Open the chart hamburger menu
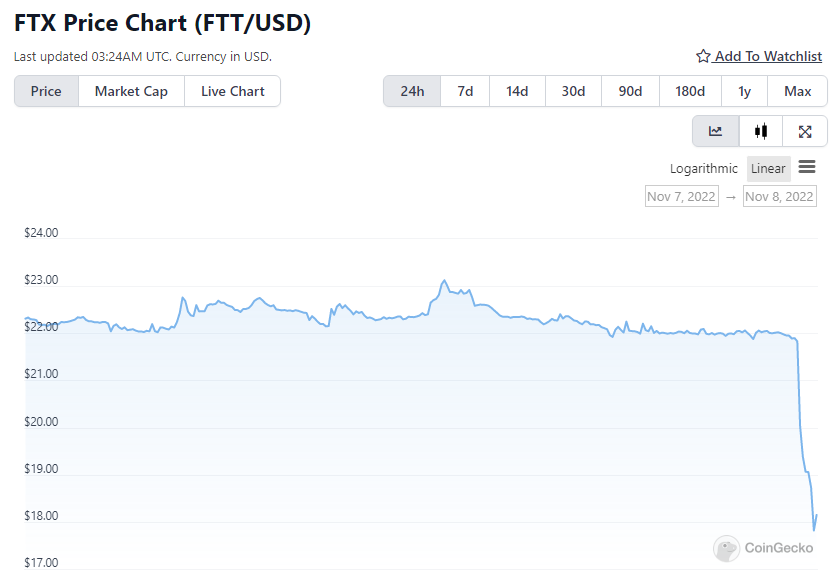Viewport: 837px width, 577px height. [807, 167]
